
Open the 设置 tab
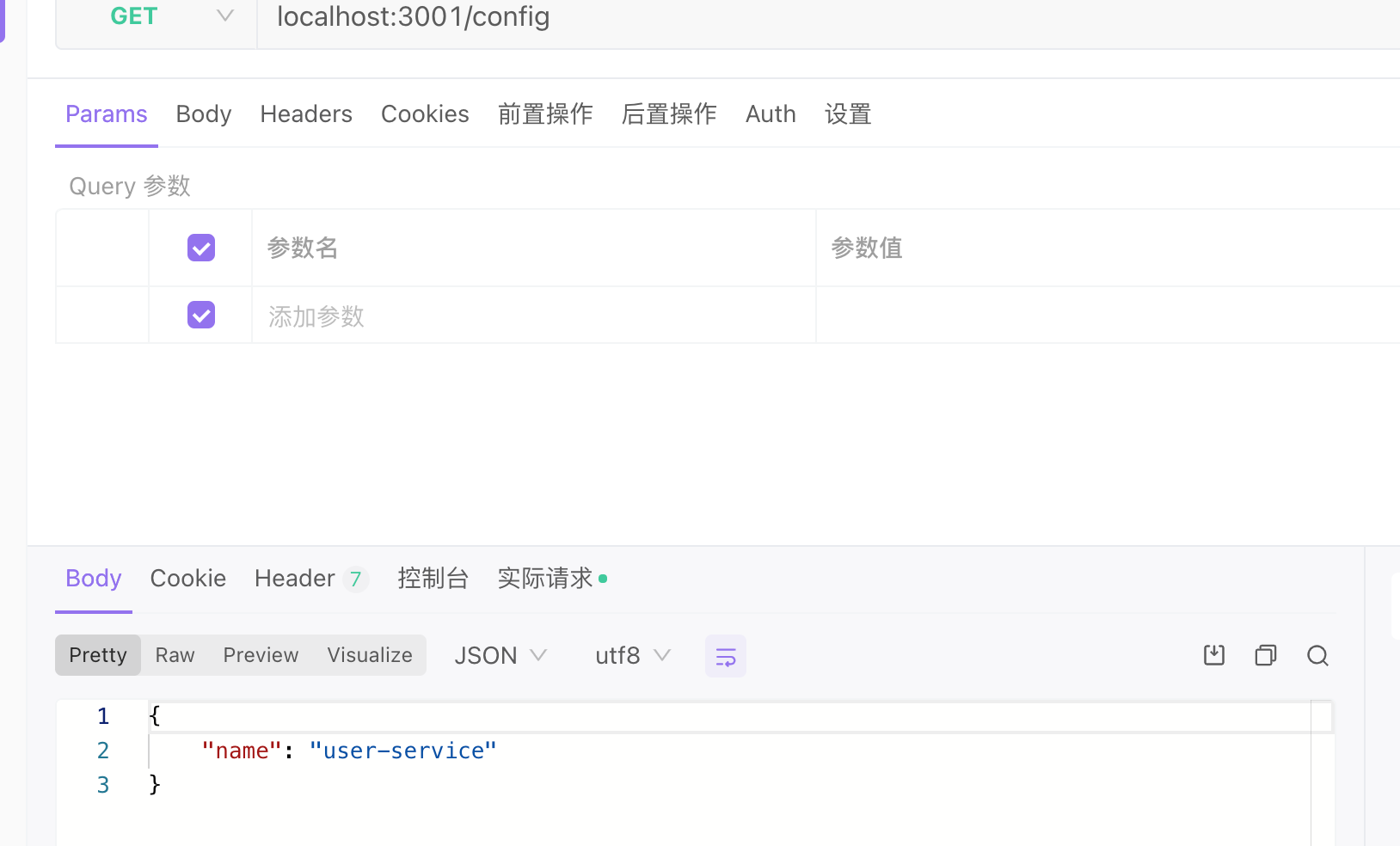[847, 113]
